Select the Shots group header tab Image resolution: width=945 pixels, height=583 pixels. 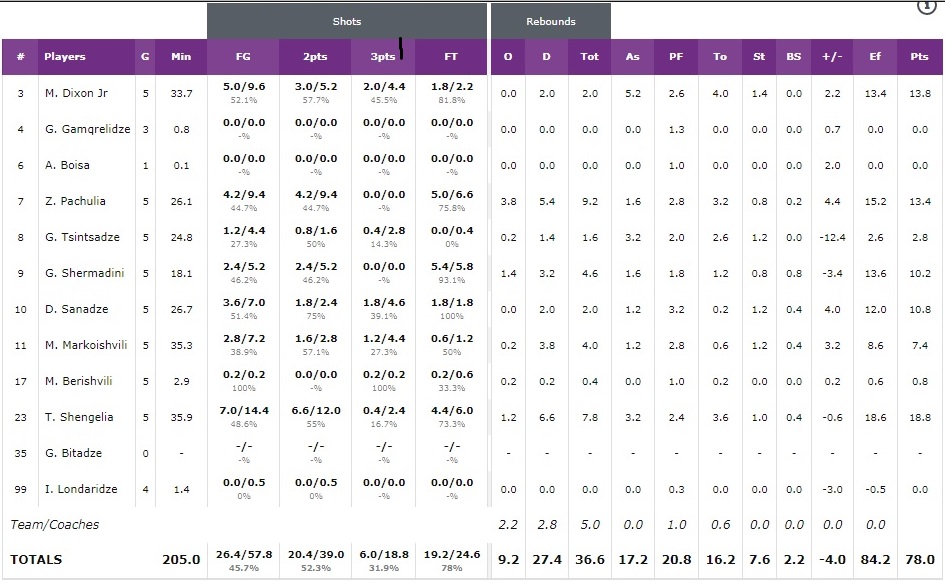(x=346, y=21)
